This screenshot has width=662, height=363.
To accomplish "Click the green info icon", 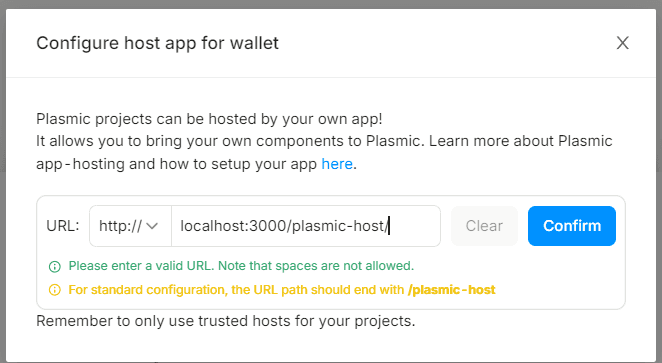I will click(54, 266).
